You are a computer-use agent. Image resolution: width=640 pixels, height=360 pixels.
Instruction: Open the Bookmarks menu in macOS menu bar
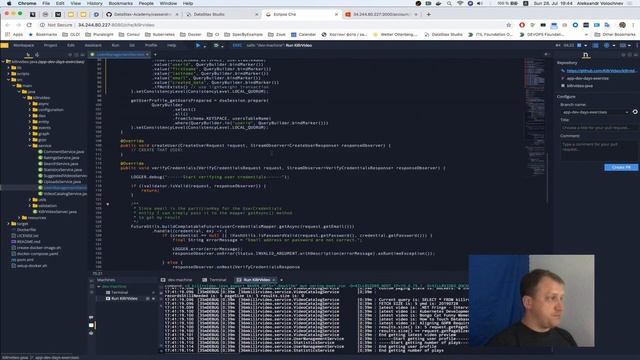click(121, 3)
